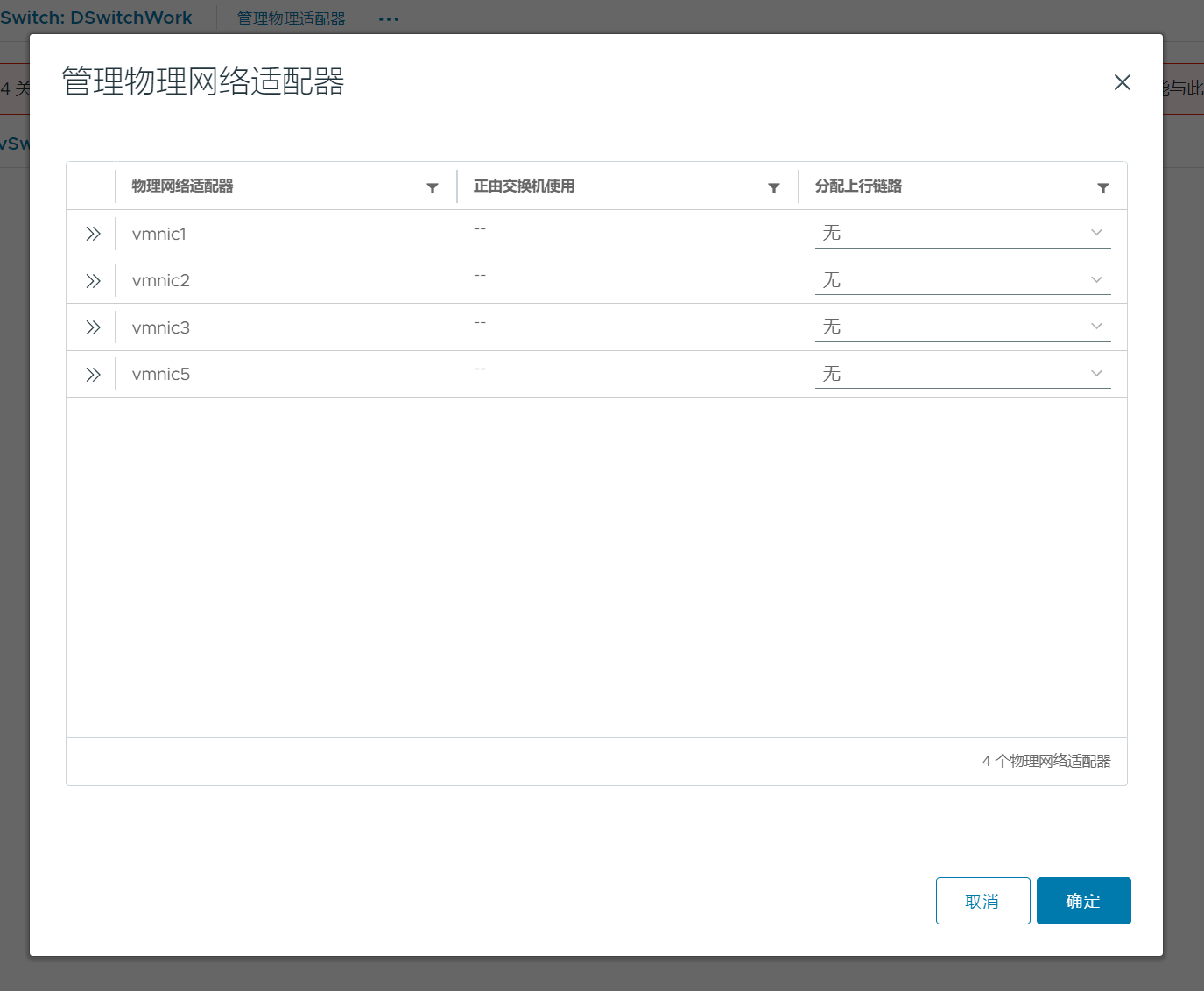Sort by 分配上行链路 column header
This screenshot has width=1204, height=991.
click(858, 186)
